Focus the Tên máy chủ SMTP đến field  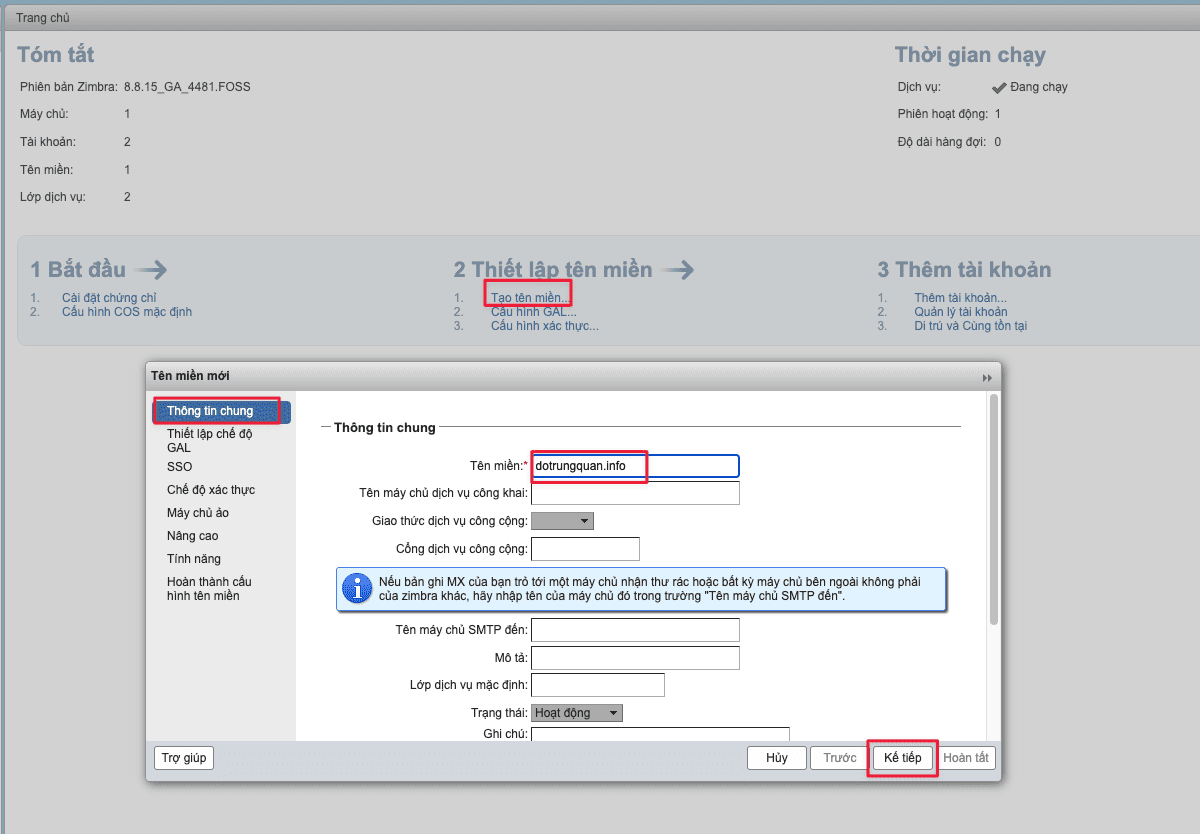[x=634, y=629]
